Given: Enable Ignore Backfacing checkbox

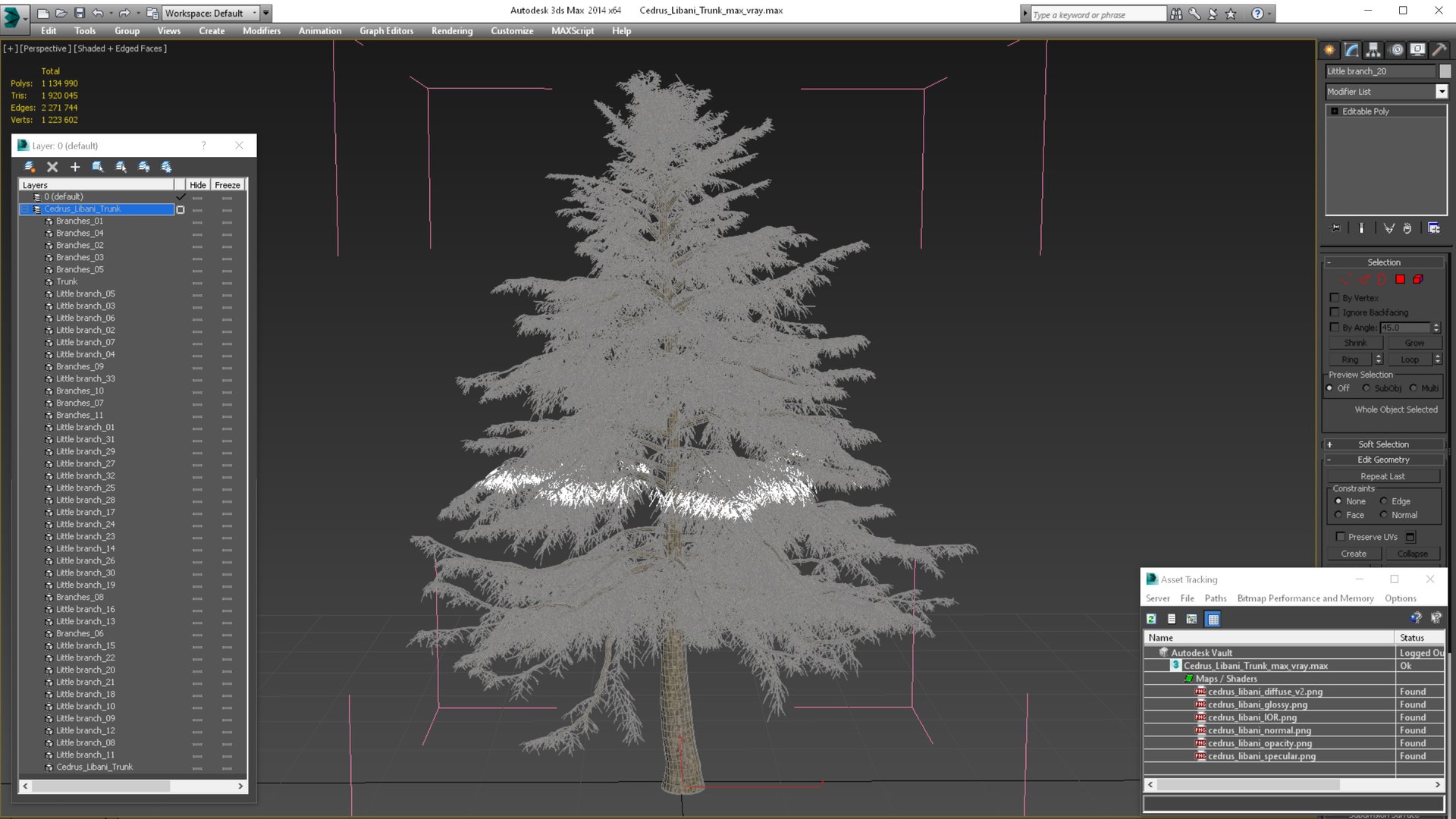Looking at the screenshot, I should click(1335, 312).
